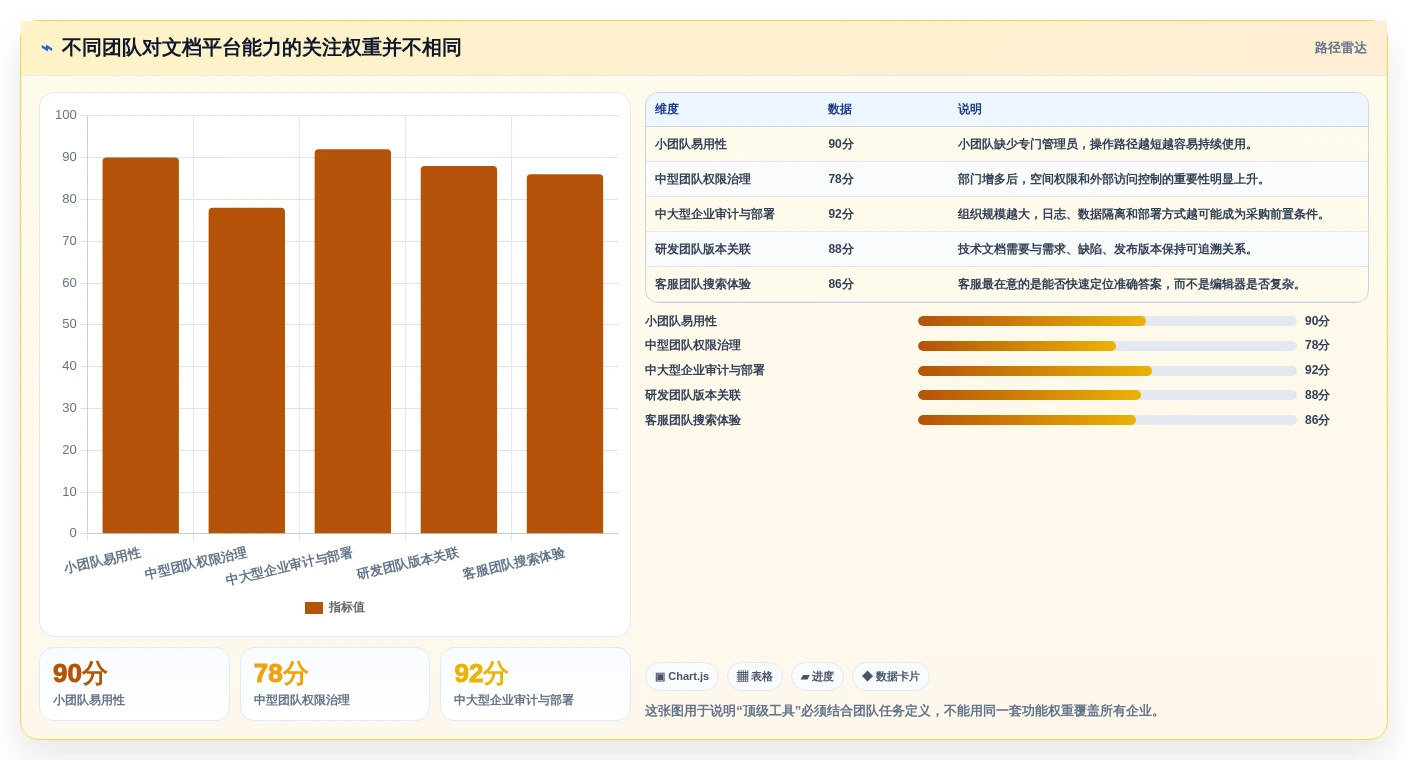Click the 路径雷达 label in header
1408x760 pixels.
[1340, 48]
